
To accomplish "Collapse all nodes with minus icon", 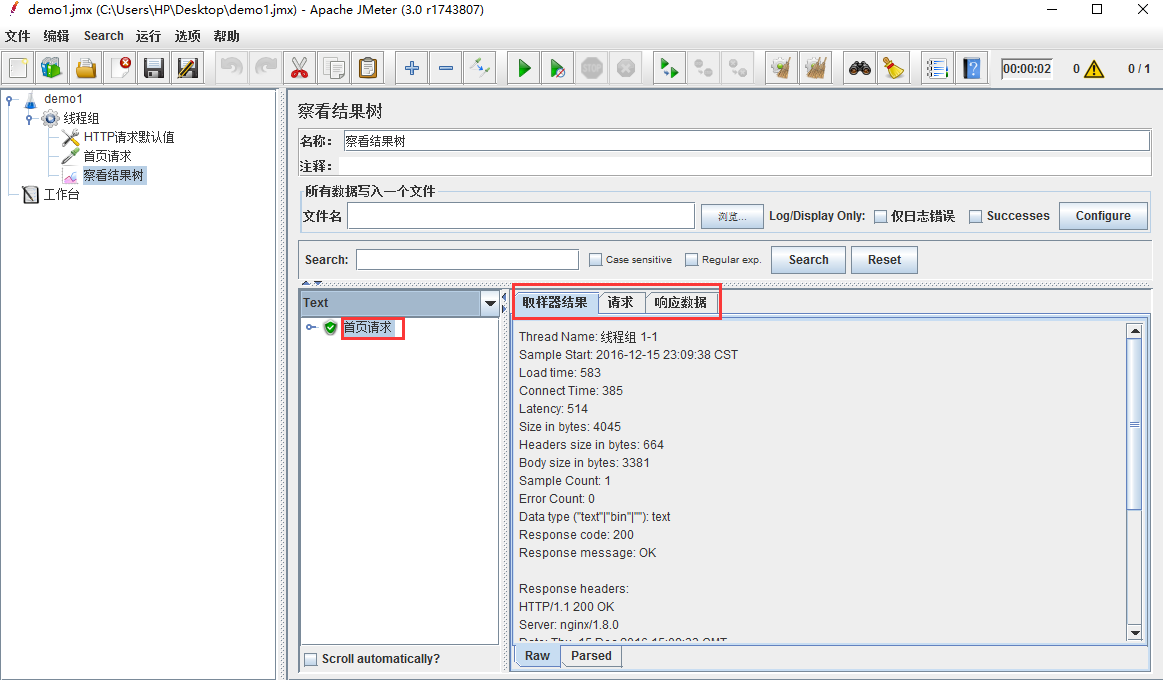I will click(x=446, y=68).
